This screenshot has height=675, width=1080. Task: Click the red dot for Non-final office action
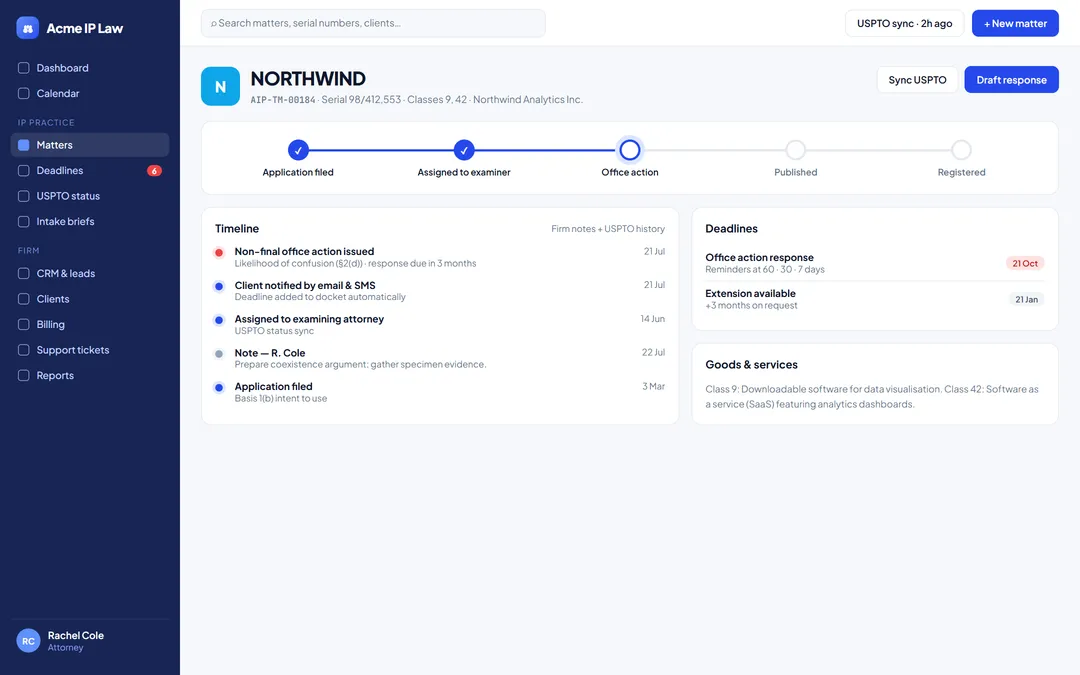coord(219,253)
